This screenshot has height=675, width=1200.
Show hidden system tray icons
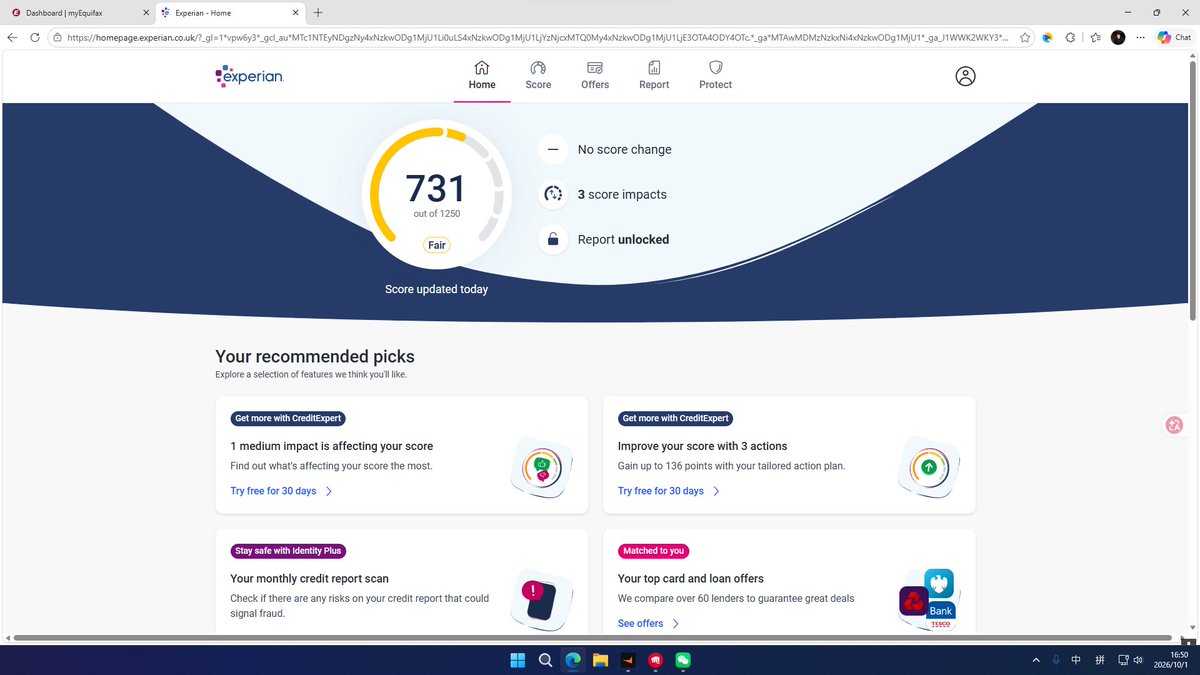click(x=1035, y=660)
